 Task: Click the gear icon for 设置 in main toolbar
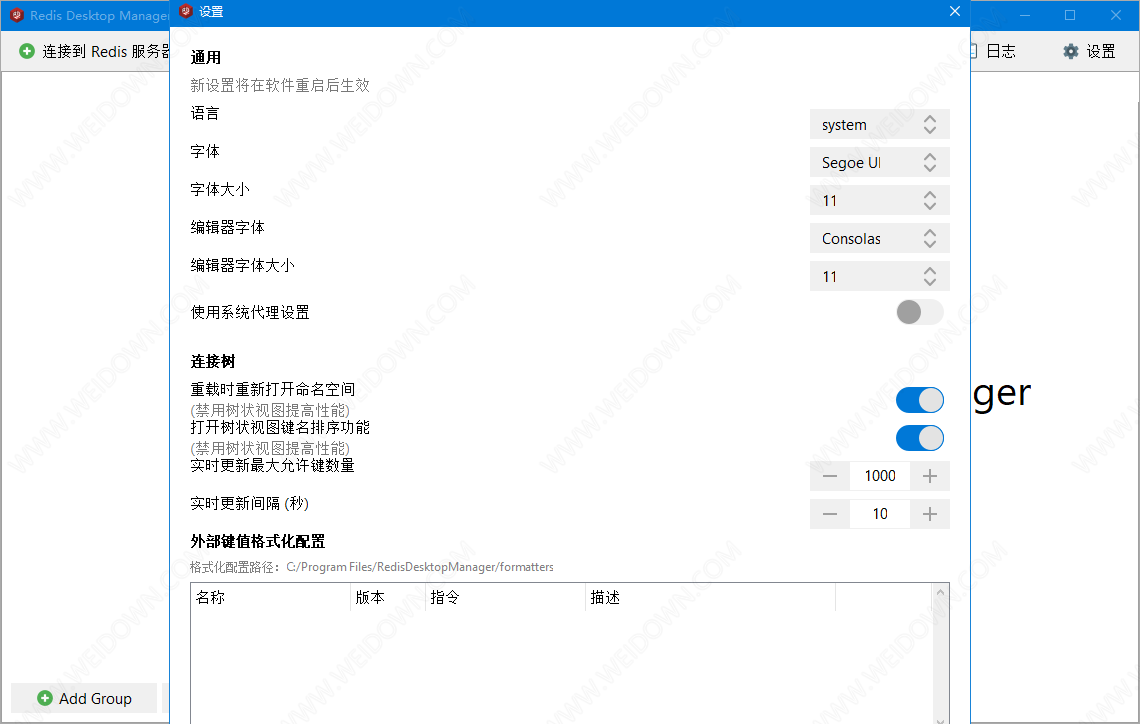click(1070, 51)
